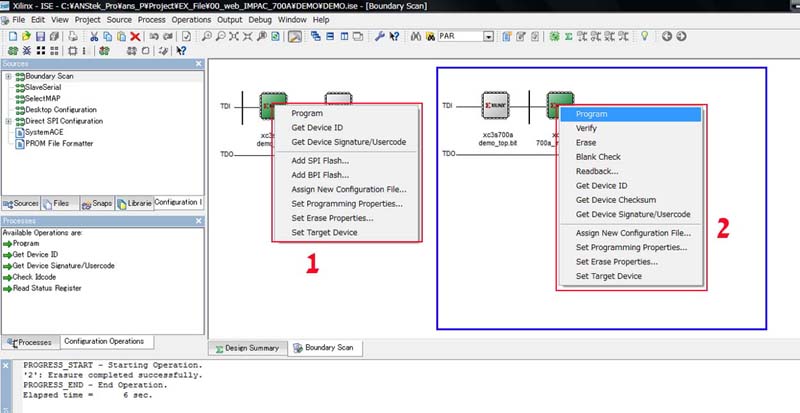Click the Forward arrow circle icon
This screenshot has height=413, width=800.
(x=681, y=36)
